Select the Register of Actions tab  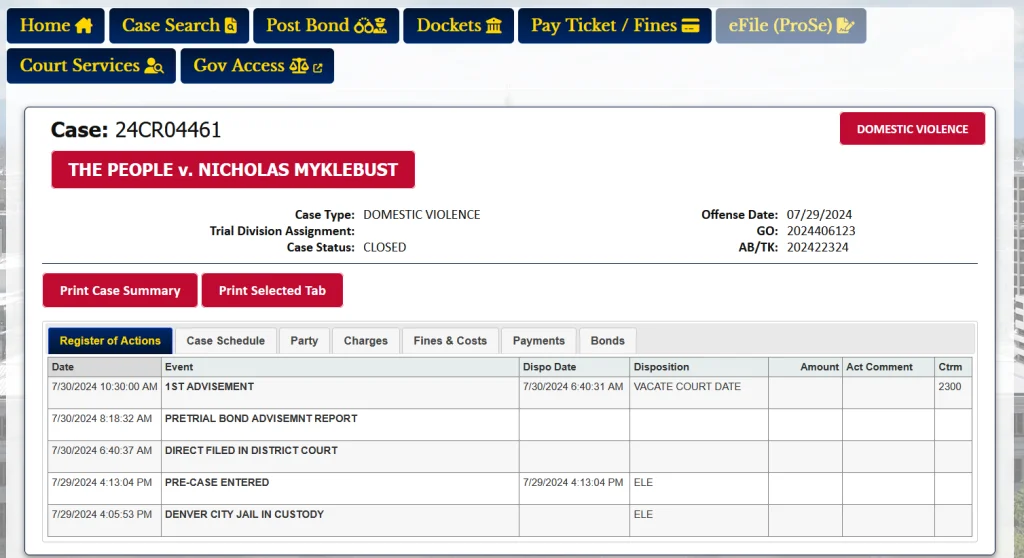point(110,341)
